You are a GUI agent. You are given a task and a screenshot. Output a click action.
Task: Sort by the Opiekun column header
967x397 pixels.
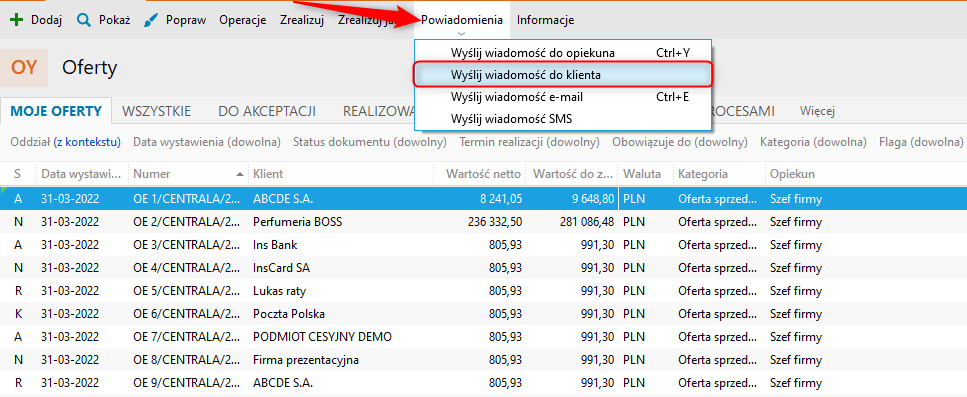coord(866,174)
